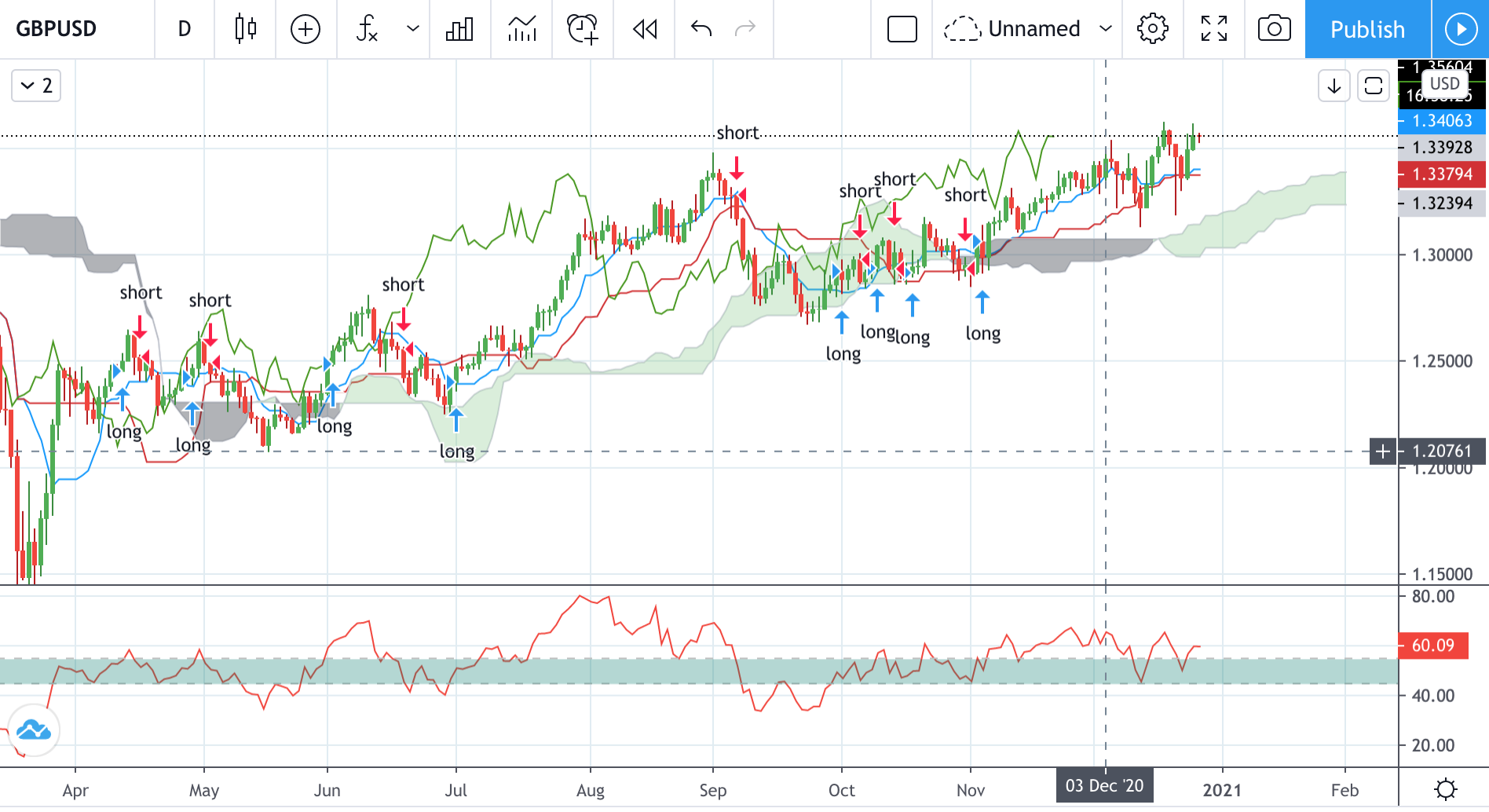1489x812 pixels.
Task: Open the candlestick chart style menu
Action: tap(246, 29)
